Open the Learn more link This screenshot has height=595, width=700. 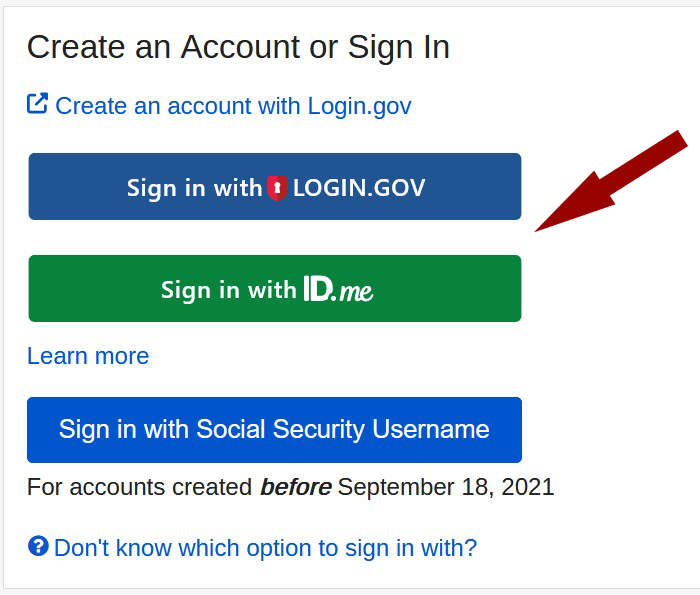point(88,356)
